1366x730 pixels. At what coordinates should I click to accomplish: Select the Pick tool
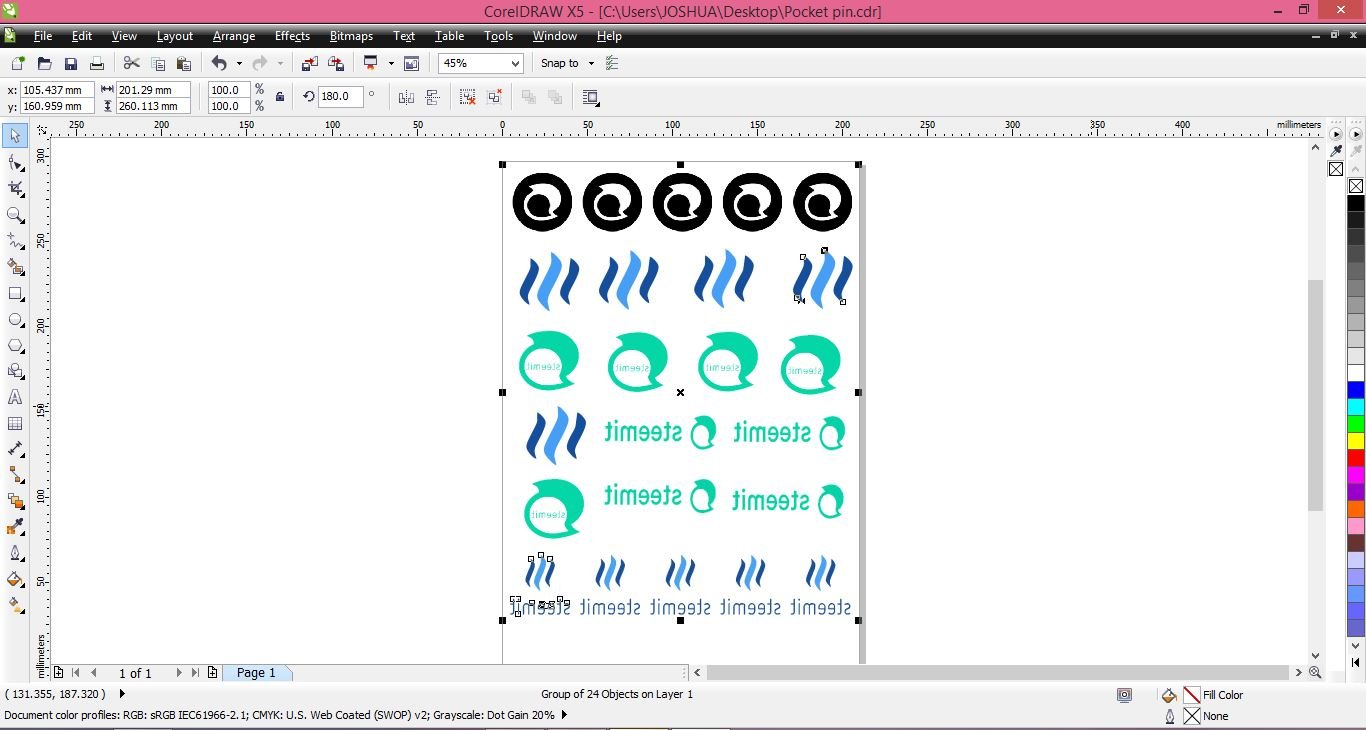tap(15, 136)
